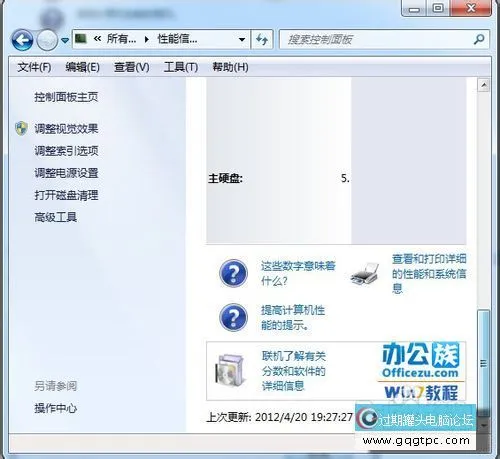Click the control panel icon in address bar

click(81, 39)
